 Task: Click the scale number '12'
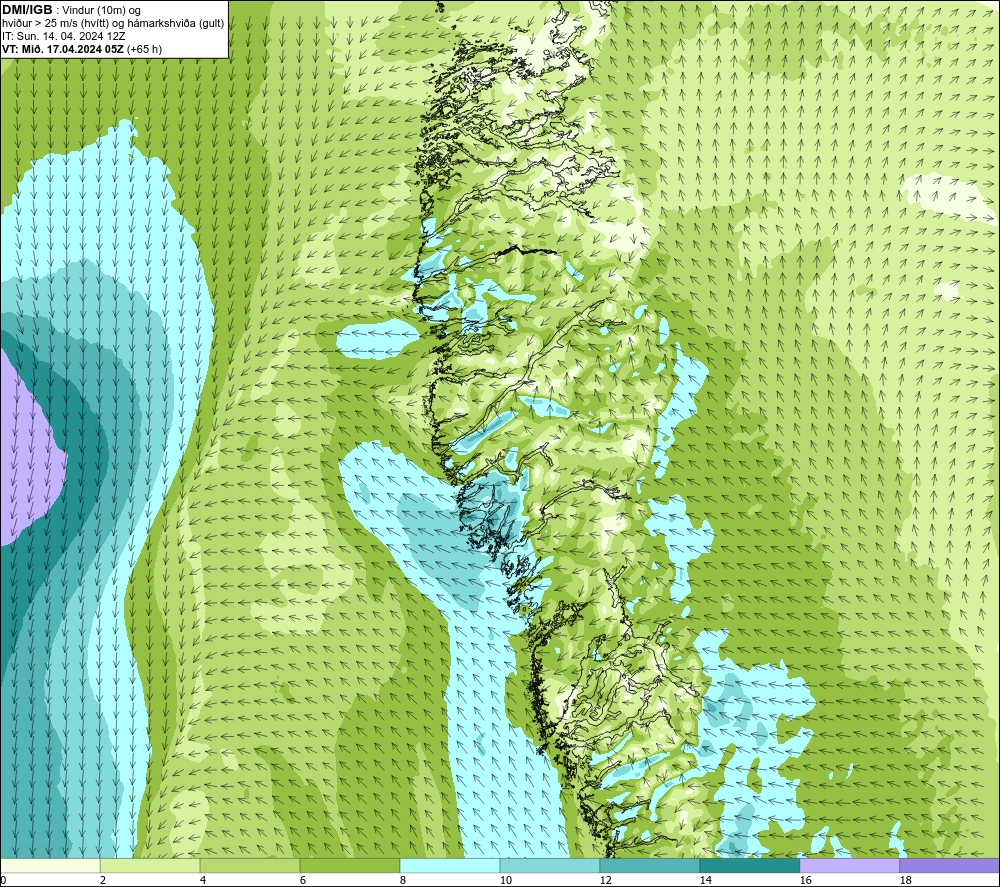click(605, 880)
